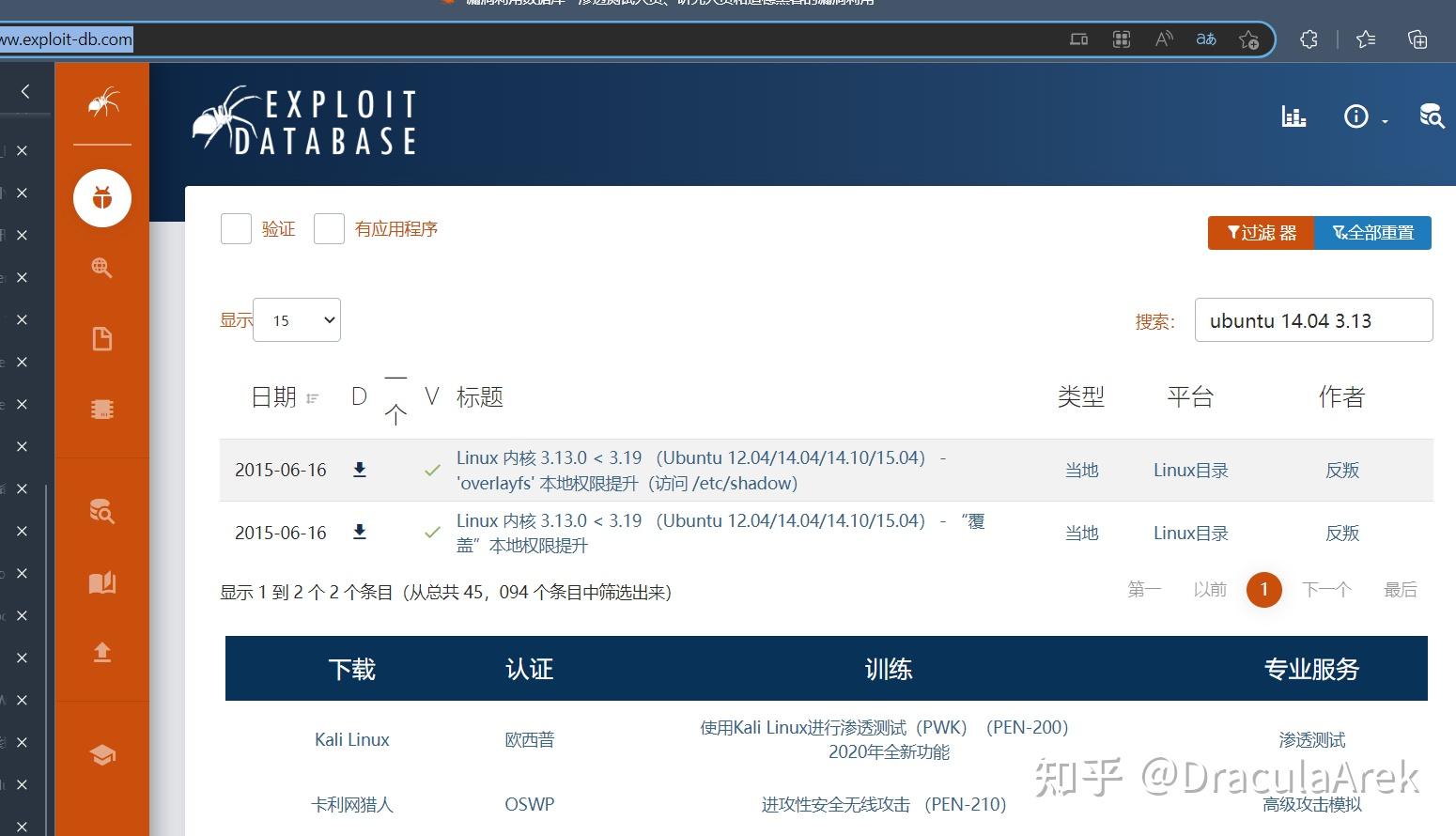This screenshot has height=836, width=1456.
Task: Open the Online Training graduation cap icon
Action: coord(102,754)
